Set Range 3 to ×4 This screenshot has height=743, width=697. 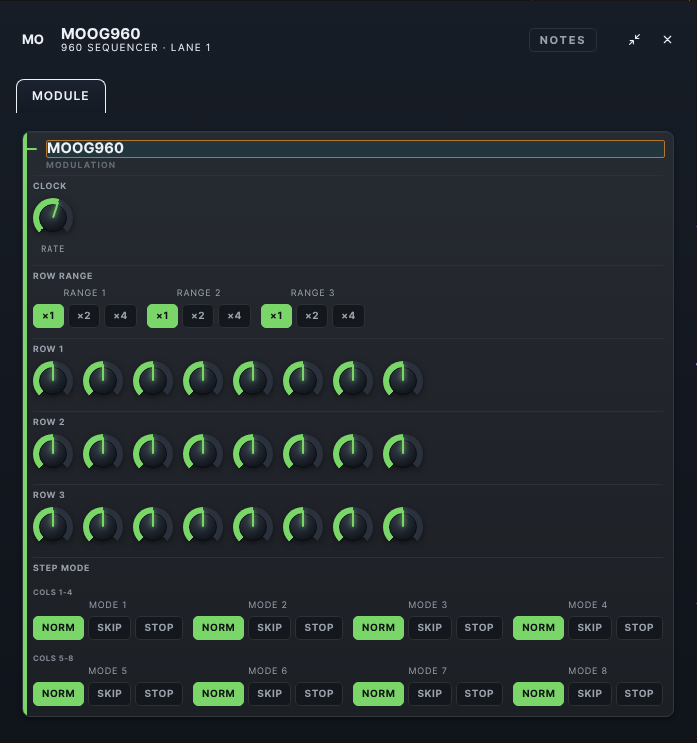coord(348,316)
